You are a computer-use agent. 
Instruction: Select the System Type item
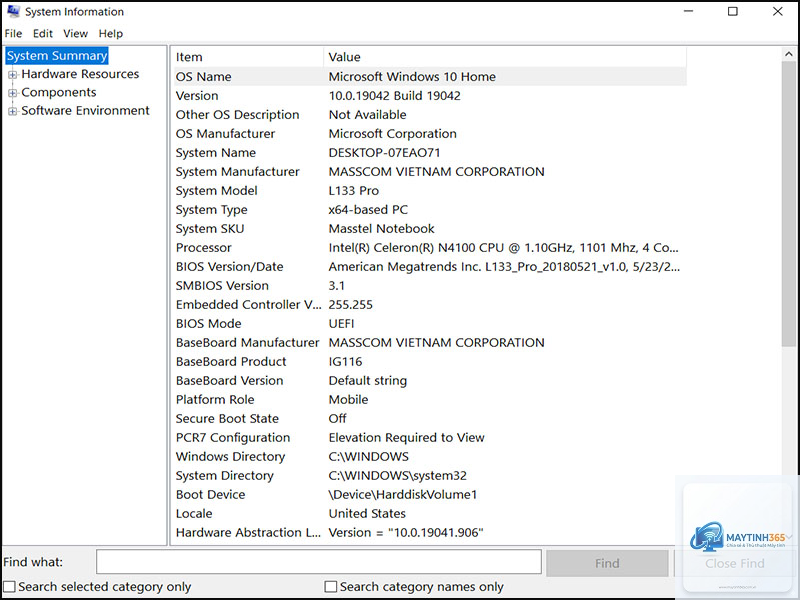(x=211, y=210)
